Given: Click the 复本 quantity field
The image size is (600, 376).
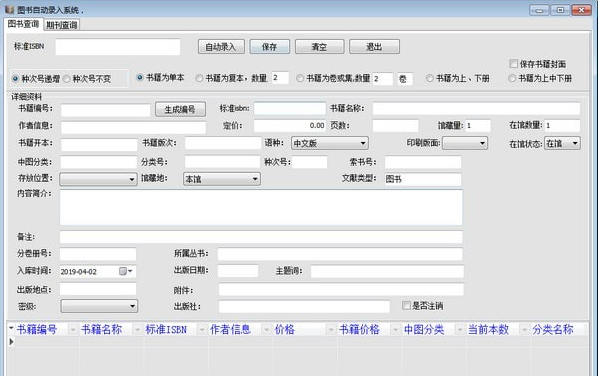Looking at the screenshot, I should 280,78.
